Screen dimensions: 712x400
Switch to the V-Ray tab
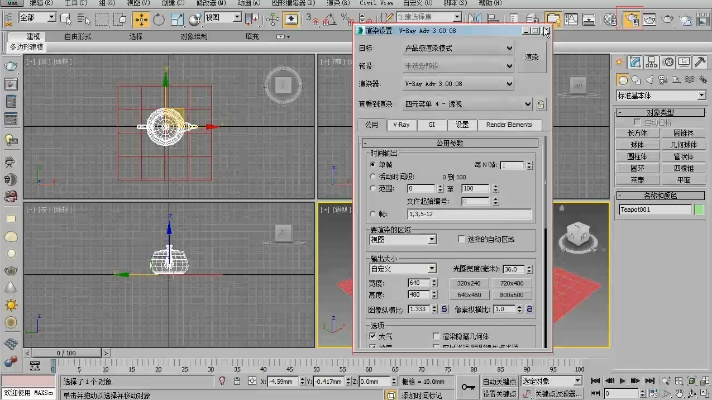(401, 125)
